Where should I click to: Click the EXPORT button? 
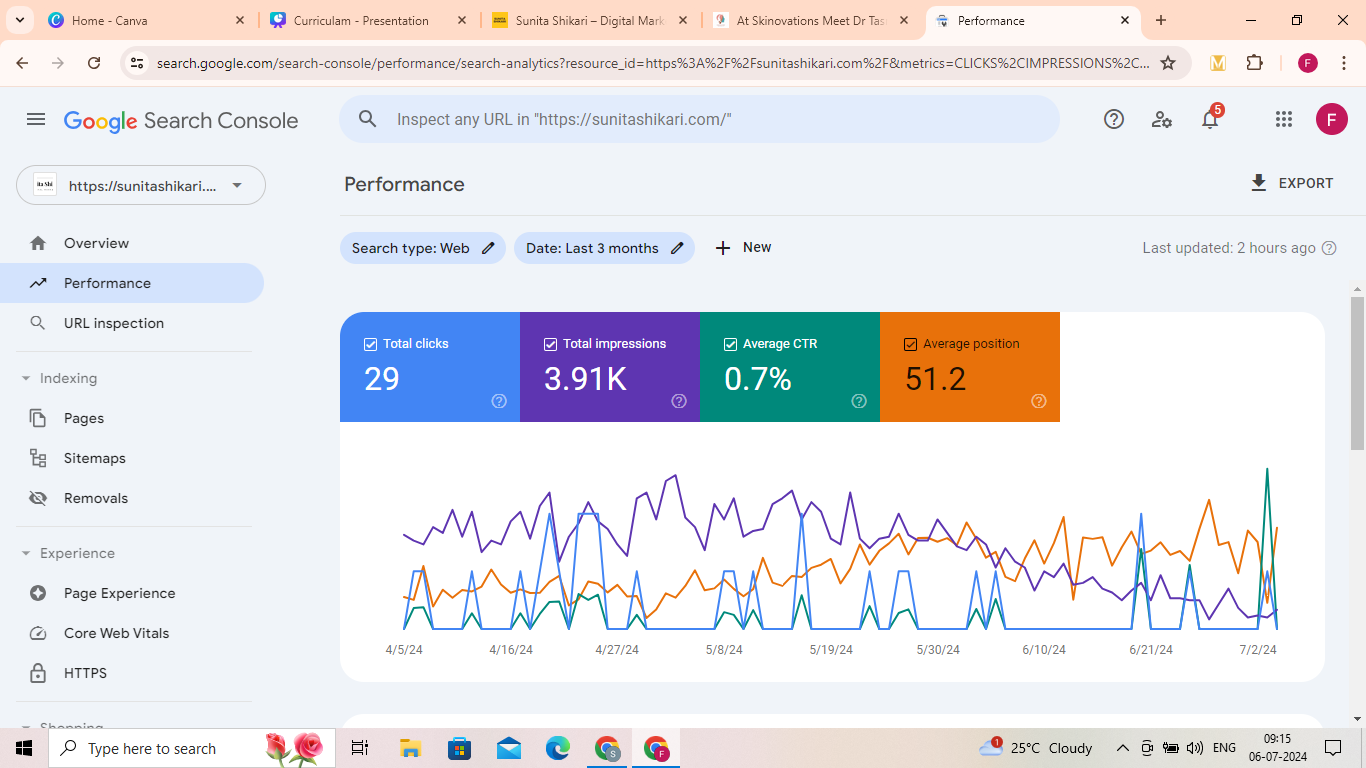tap(1292, 183)
